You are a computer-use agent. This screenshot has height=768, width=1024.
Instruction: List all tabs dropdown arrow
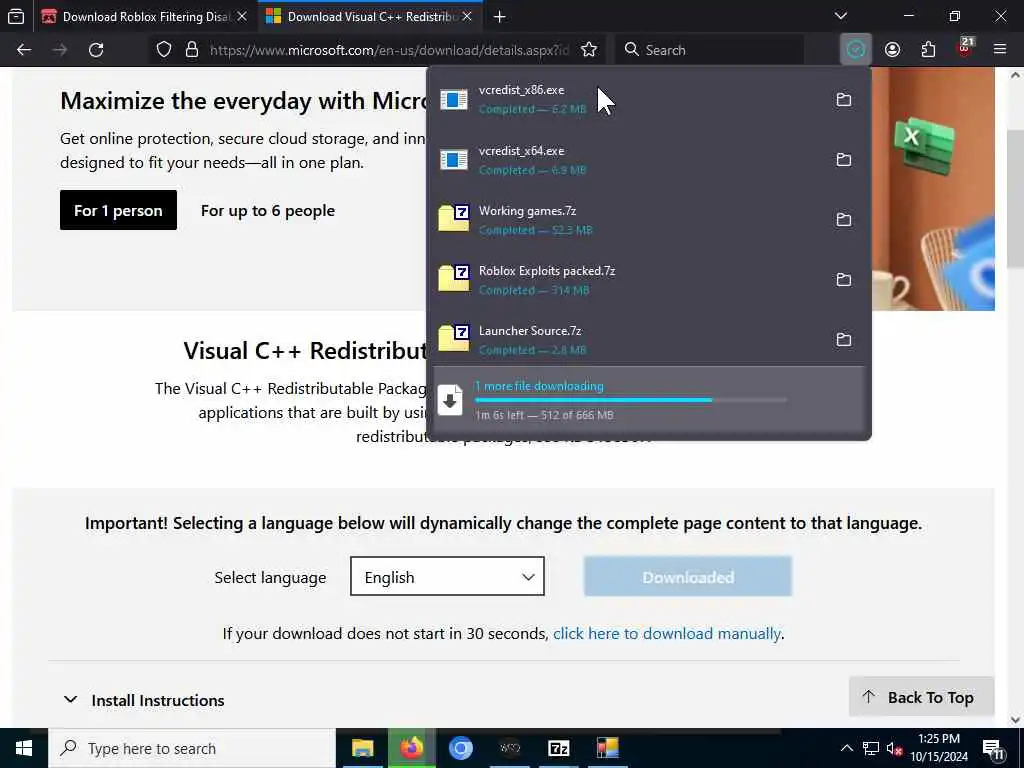coord(841,16)
